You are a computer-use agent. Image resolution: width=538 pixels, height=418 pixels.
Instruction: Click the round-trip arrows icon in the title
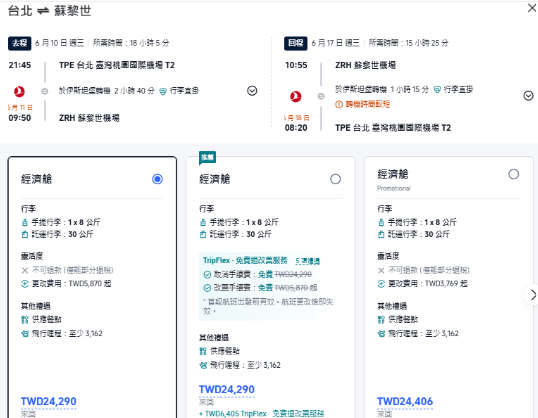pyautogui.click(x=43, y=11)
